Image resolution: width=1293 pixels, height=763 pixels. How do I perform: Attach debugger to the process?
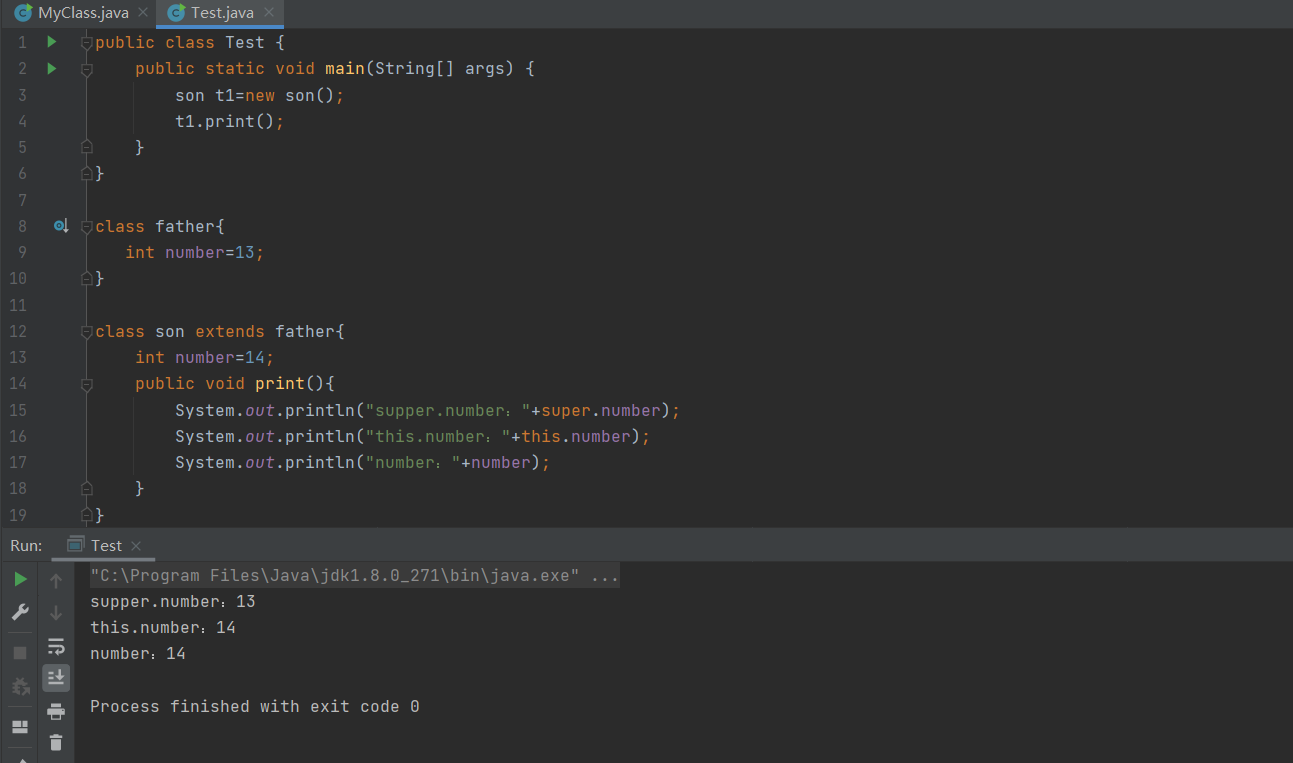point(20,687)
